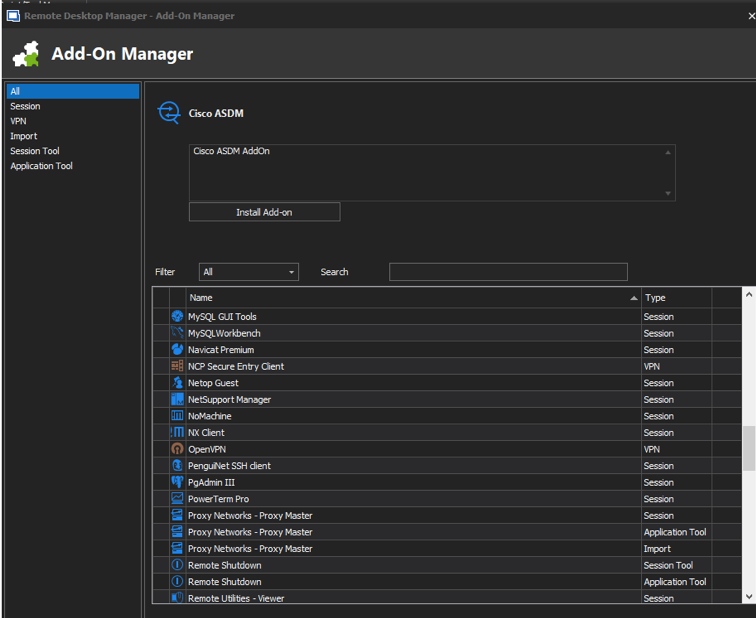Click the OpenVPN icon in the list
Screen dimensions: 756x618
pos(177,449)
